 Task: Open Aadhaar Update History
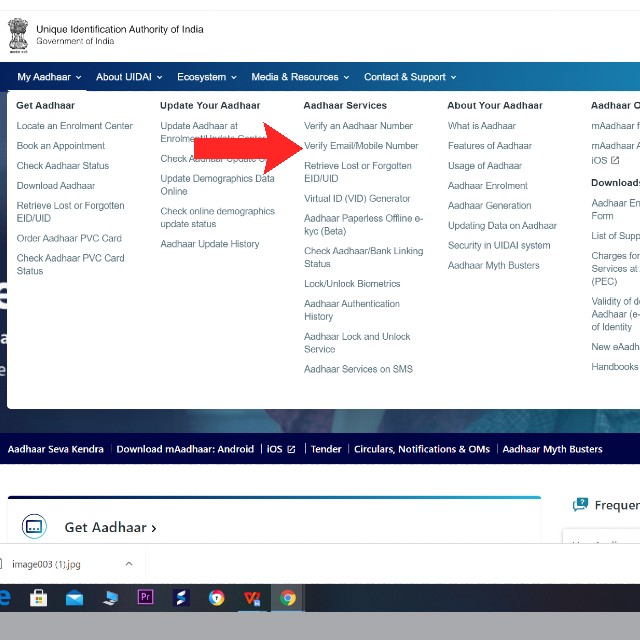210,244
